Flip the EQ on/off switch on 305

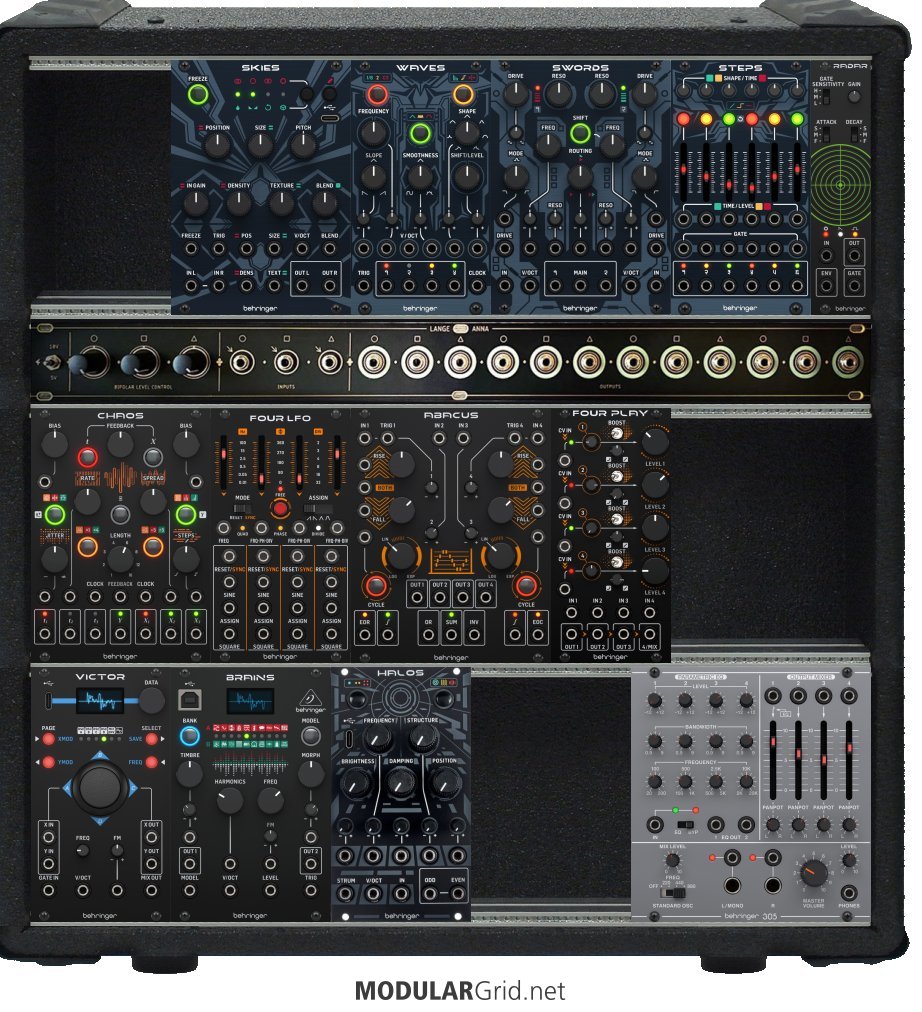685,825
